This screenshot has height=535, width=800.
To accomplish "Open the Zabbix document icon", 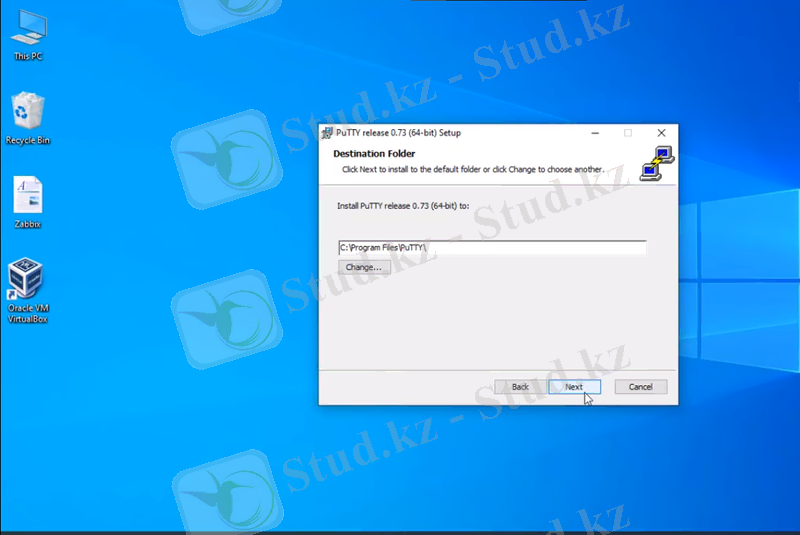I will click(28, 202).
